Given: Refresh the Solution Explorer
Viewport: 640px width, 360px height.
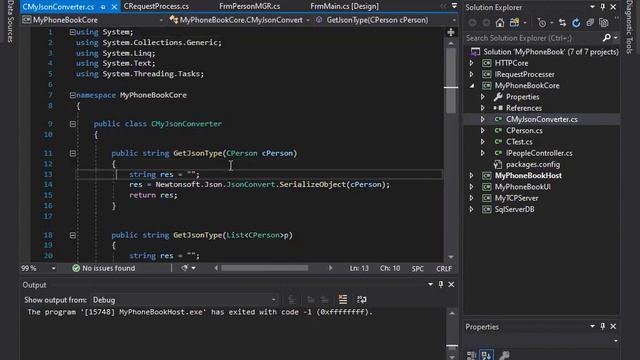Looking at the screenshot, I should pyautogui.click(x=576, y=23).
